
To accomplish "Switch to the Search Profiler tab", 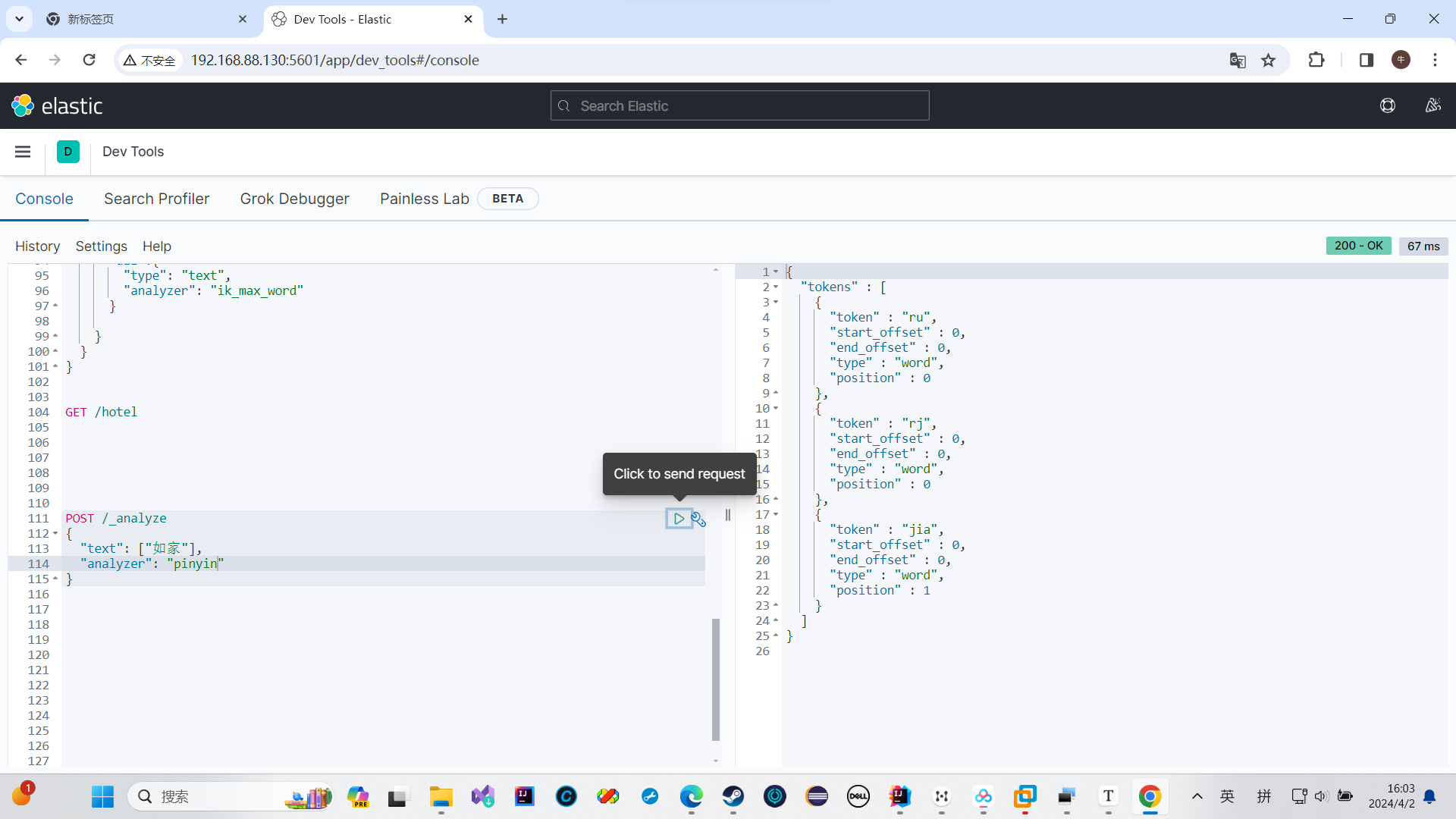I will click(x=156, y=199).
